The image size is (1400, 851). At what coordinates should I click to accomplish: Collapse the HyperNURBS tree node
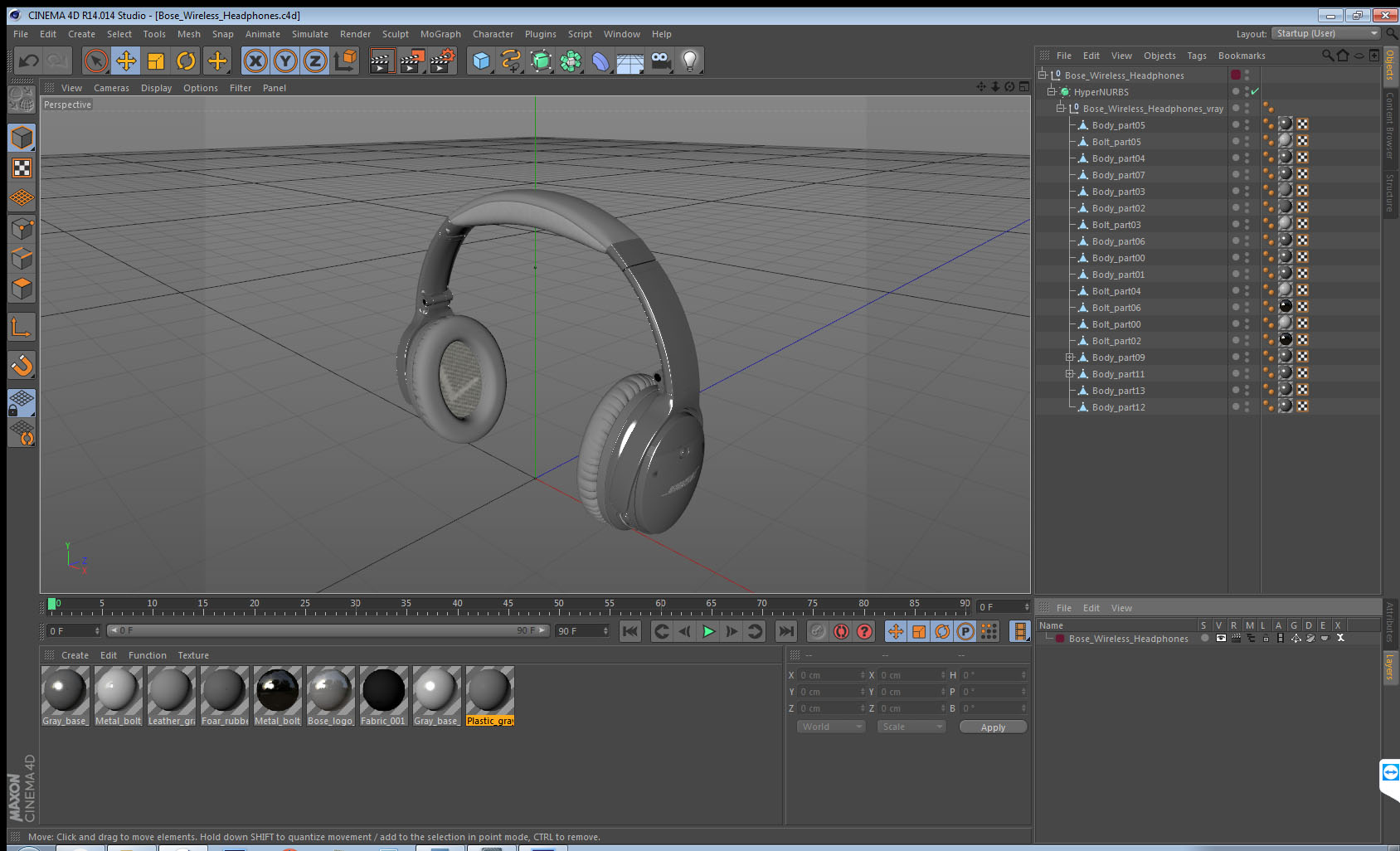coord(1051,91)
